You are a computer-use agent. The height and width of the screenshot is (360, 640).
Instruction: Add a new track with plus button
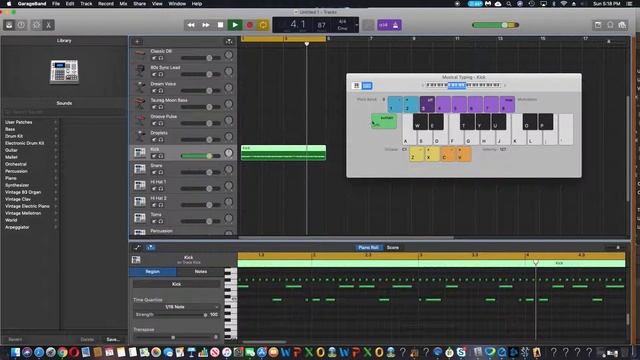click(x=137, y=41)
